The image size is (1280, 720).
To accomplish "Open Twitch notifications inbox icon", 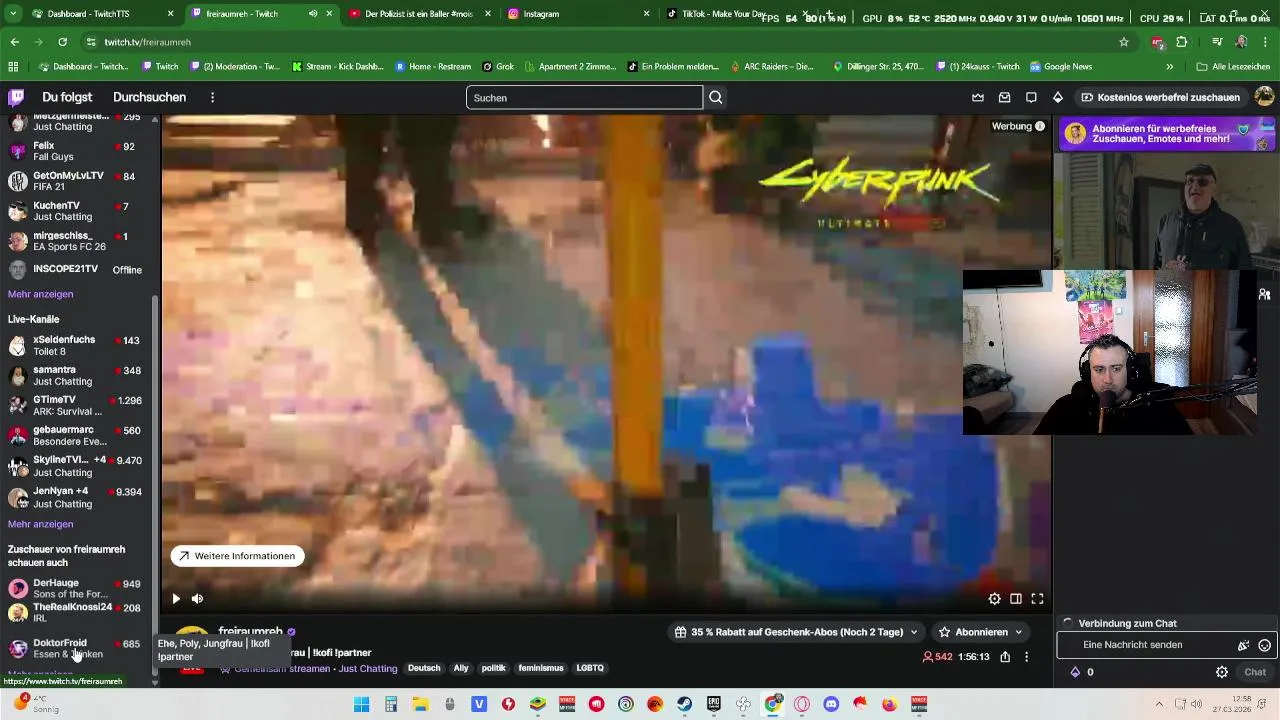I will click(x=1004, y=97).
